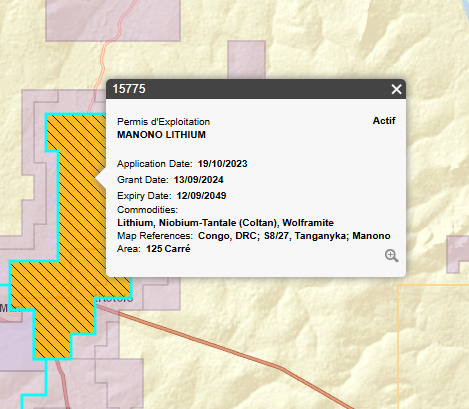Click the 'MANONO LITHIUM' holder name
The width and height of the screenshot is (469, 409).
click(161, 135)
